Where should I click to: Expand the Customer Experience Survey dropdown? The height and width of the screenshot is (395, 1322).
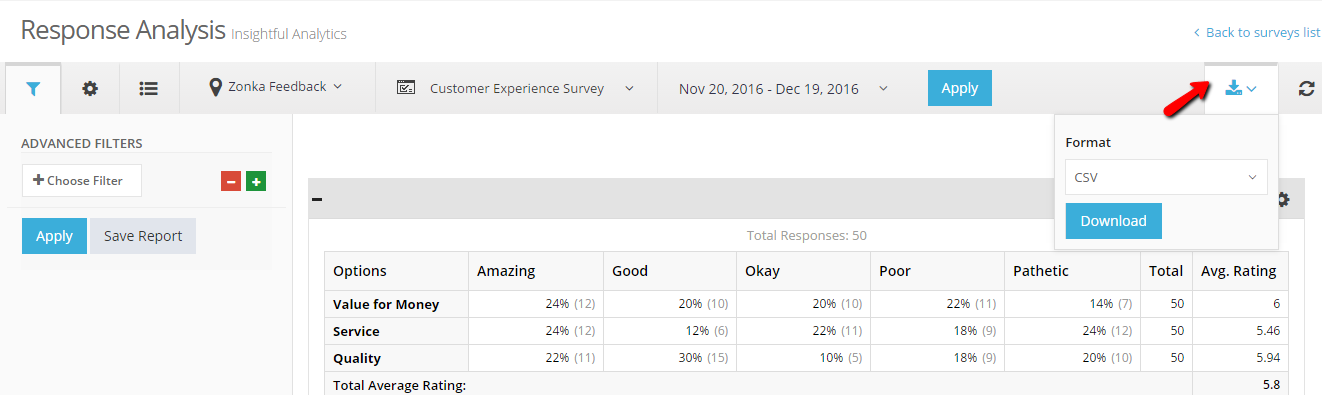click(516, 88)
